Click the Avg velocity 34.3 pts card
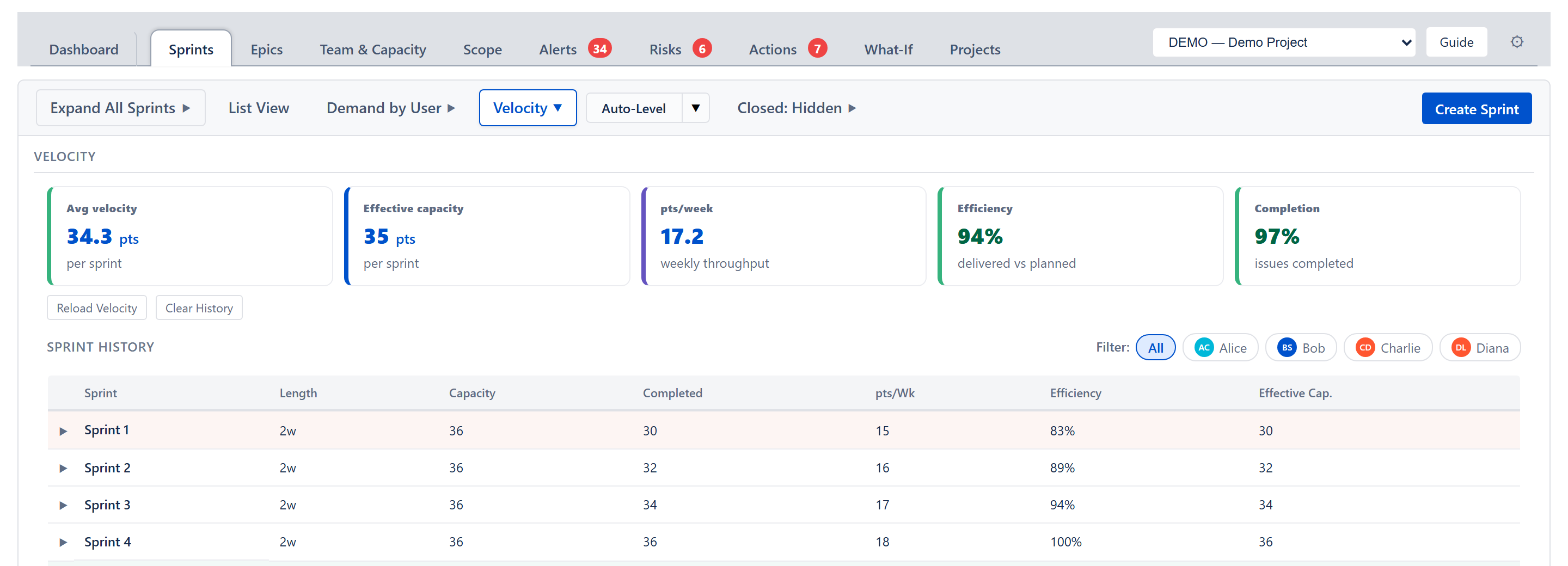The height and width of the screenshot is (566, 1568). (x=190, y=236)
